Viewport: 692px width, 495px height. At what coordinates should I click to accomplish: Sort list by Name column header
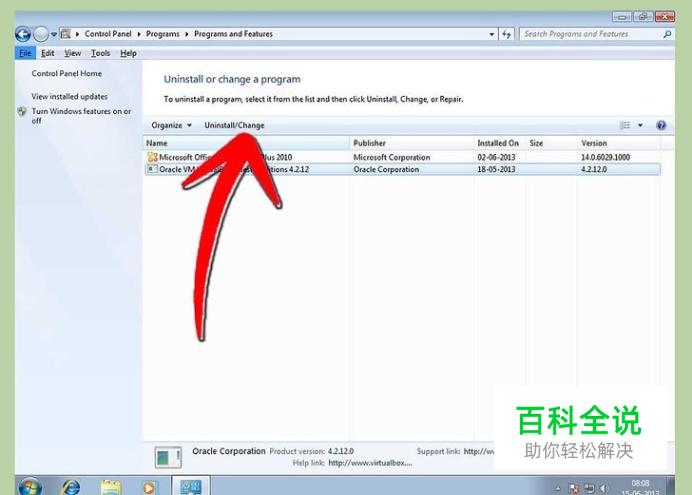pyautogui.click(x=246, y=143)
